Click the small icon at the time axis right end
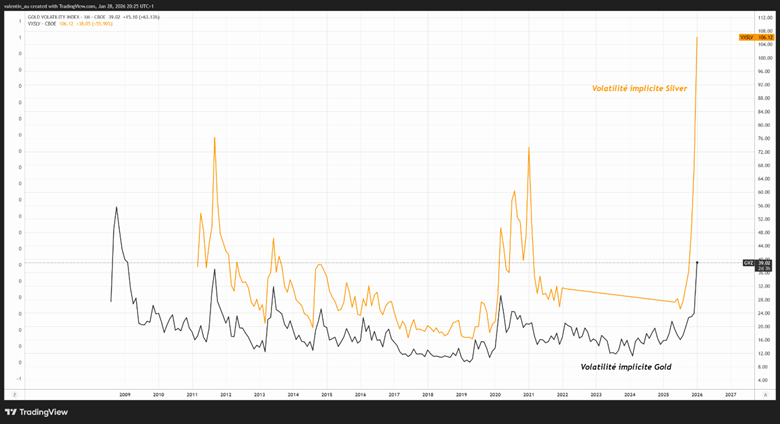 [x=763, y=394]
